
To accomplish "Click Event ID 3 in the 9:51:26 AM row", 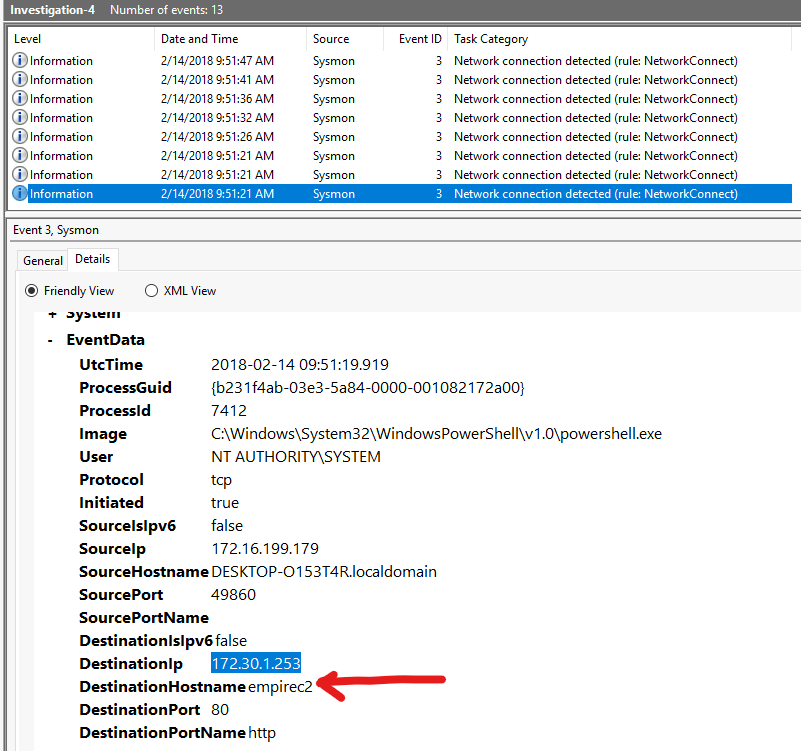I will 438,137.
